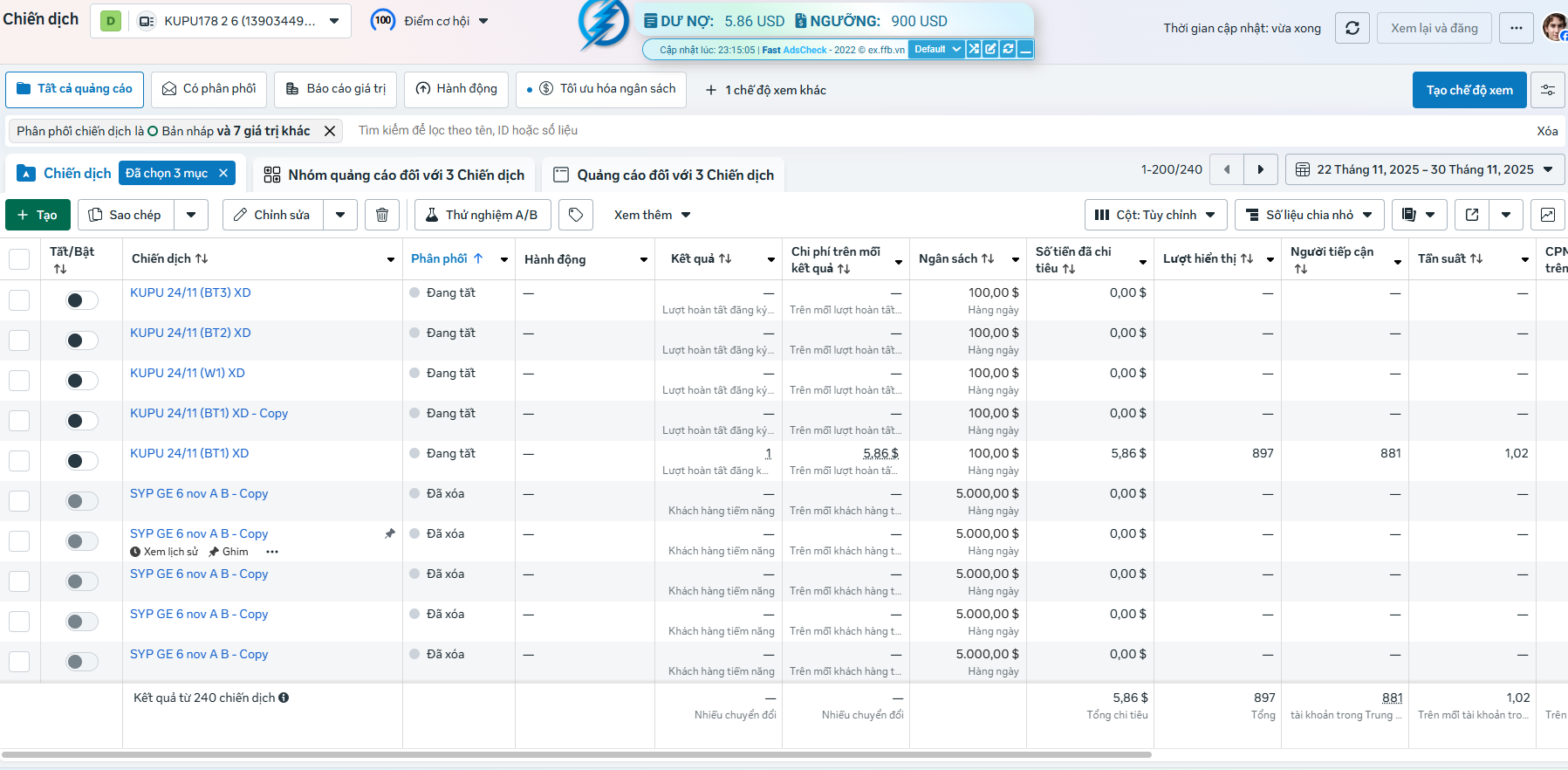
Task: Click the Thử nghiệm A/B button
Action: 483,215
